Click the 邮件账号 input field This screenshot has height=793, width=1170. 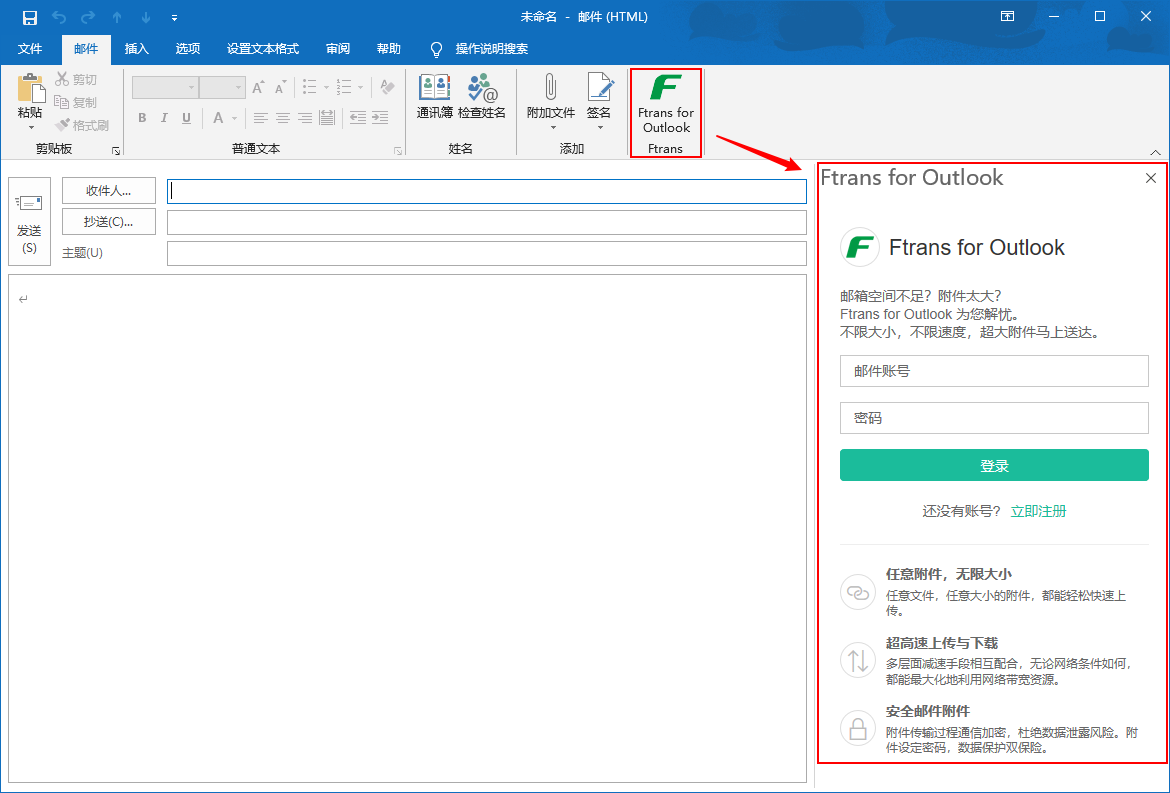(x=994, y=371)
